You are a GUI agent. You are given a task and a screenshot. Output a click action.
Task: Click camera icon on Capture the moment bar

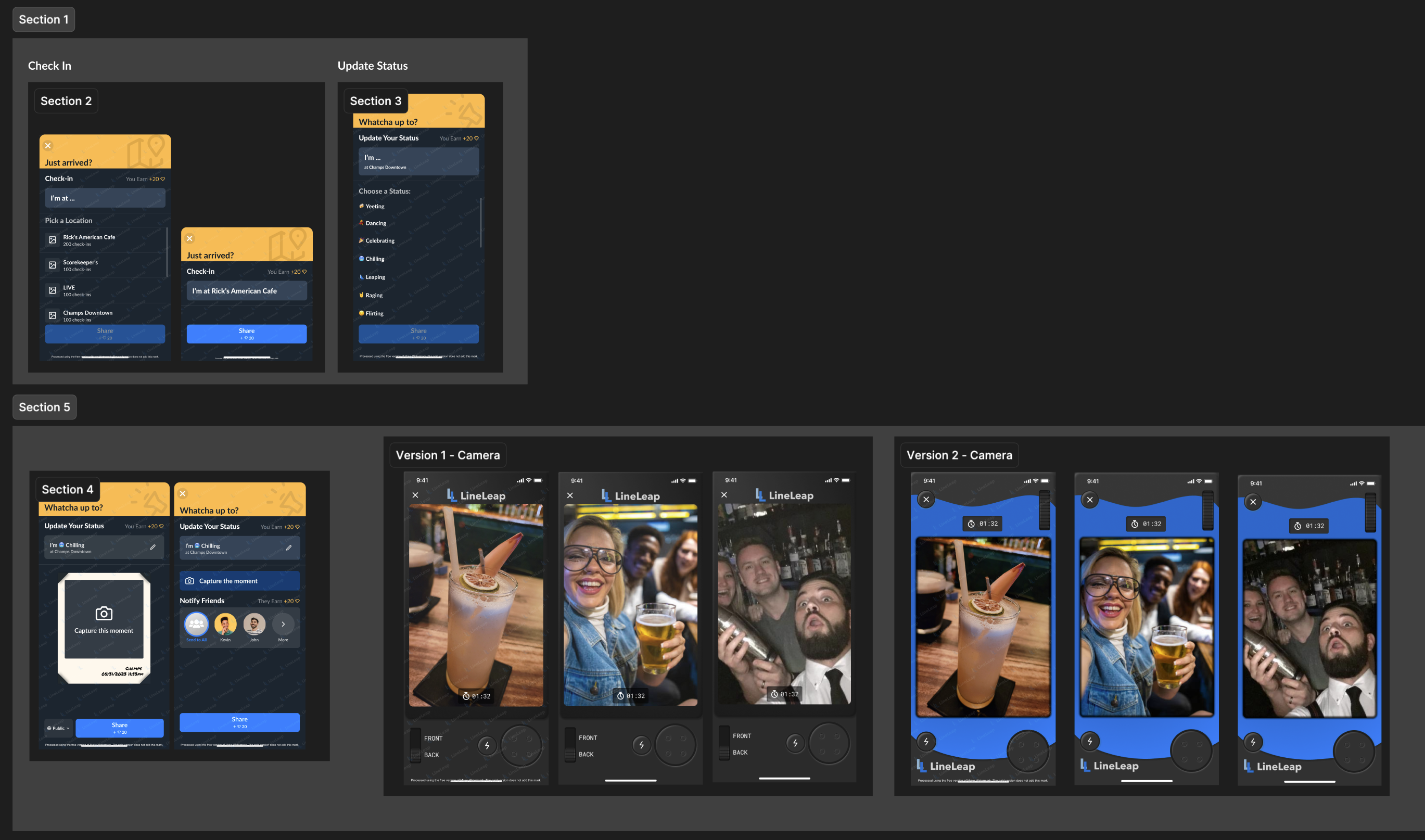(x=189, y=581)
